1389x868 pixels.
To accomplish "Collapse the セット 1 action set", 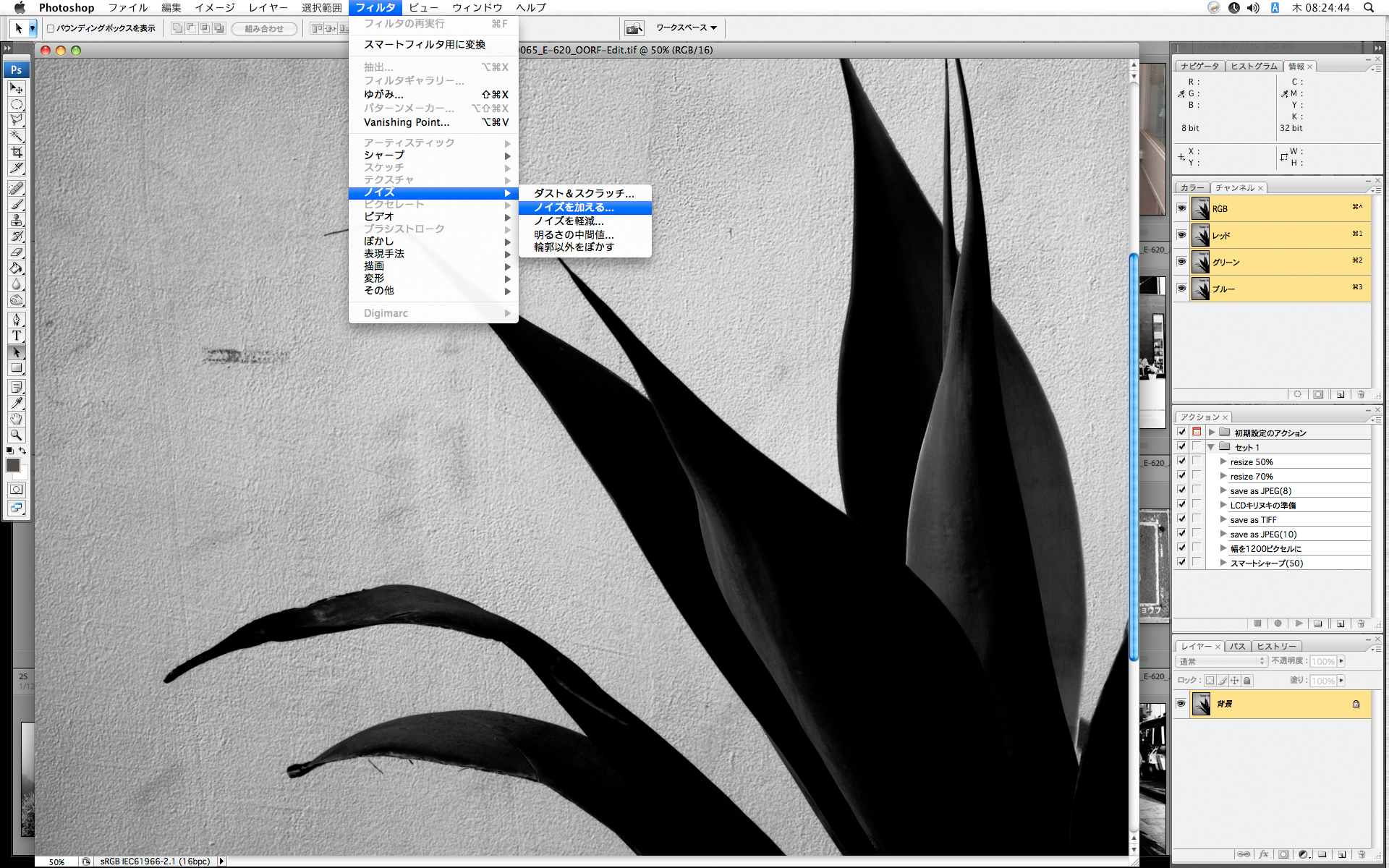I will coord(1211,447).
